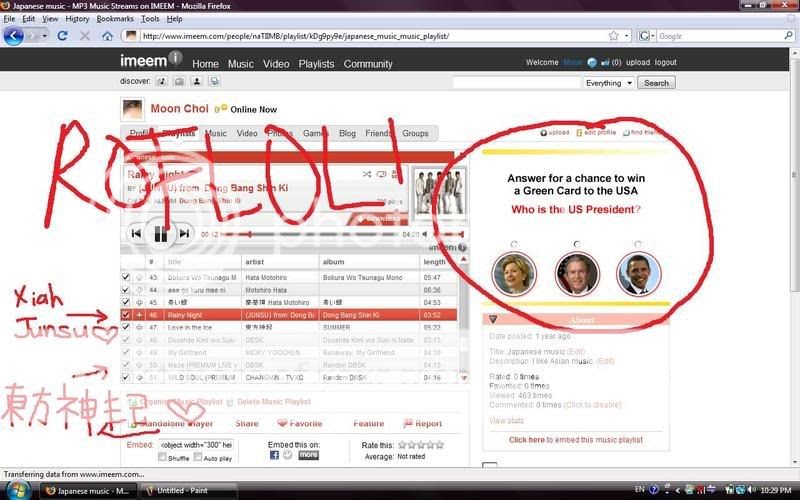Open the address bar history dropdown
800x500 pixels.
click(x=627, y=36)
